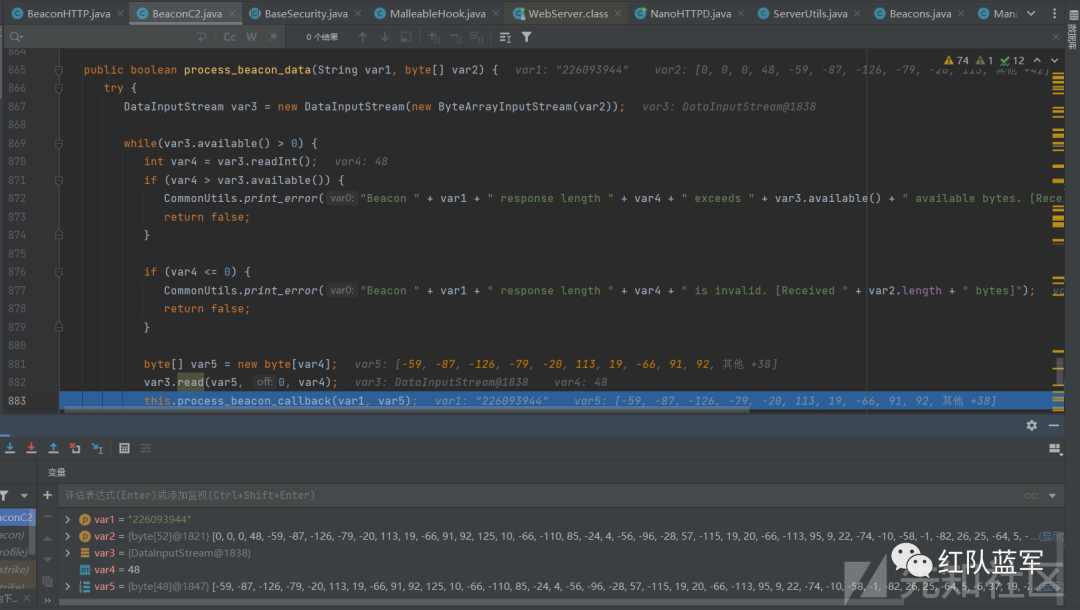The image size is (1080, 610).
Task: Jump to previous highlighted problem arrow
Action: (x=1037, y=60)
